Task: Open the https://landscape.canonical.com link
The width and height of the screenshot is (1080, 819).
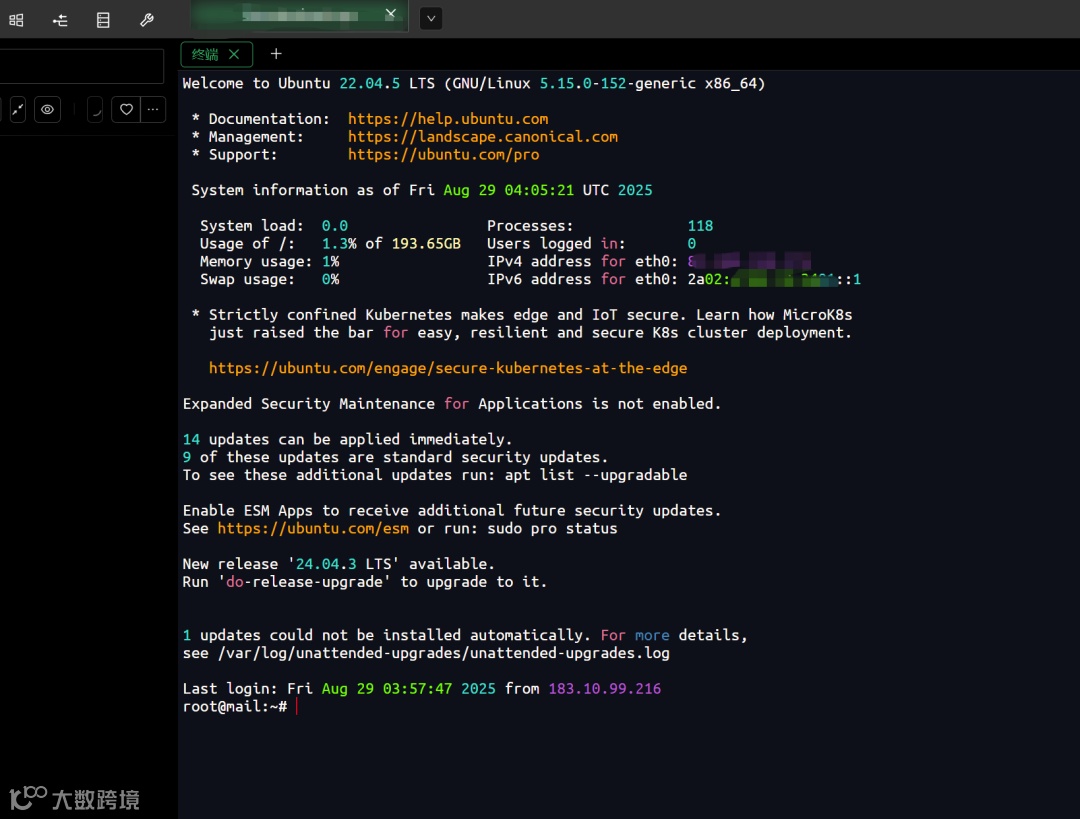Action: 483,136
